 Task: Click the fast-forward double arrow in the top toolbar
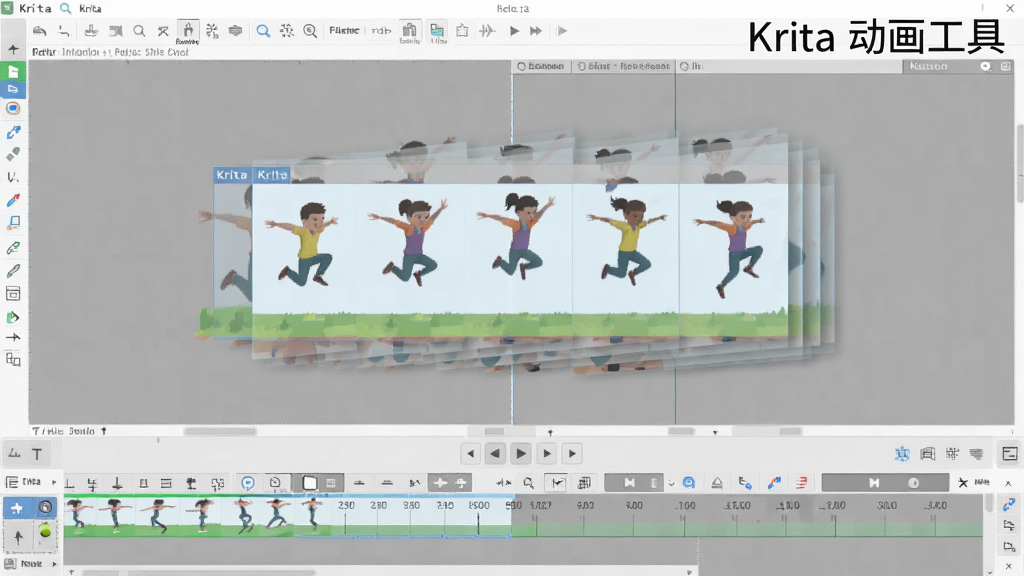(536, 31)
